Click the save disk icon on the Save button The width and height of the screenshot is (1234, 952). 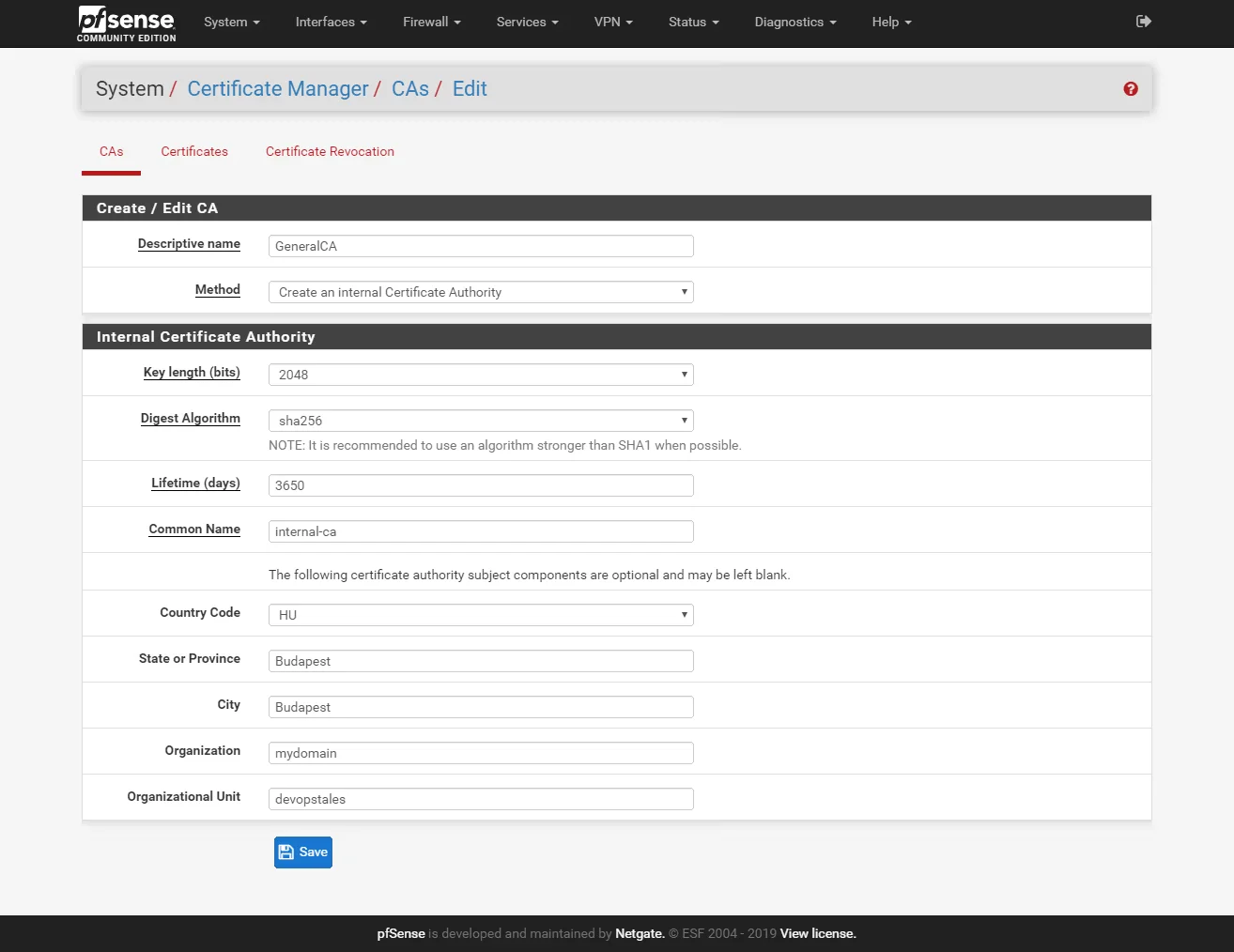pos(287,852)
